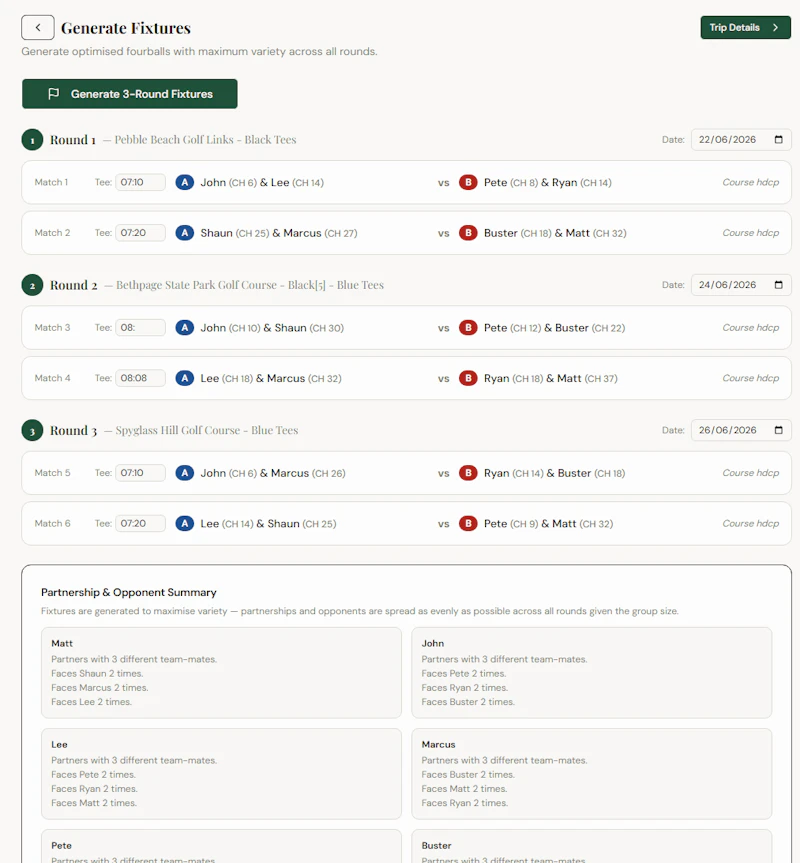Image resolution: width=800 pixels, height=863 pixels.
Task: Click Team B badge in Match 6
Action: [x=468, y=523]
